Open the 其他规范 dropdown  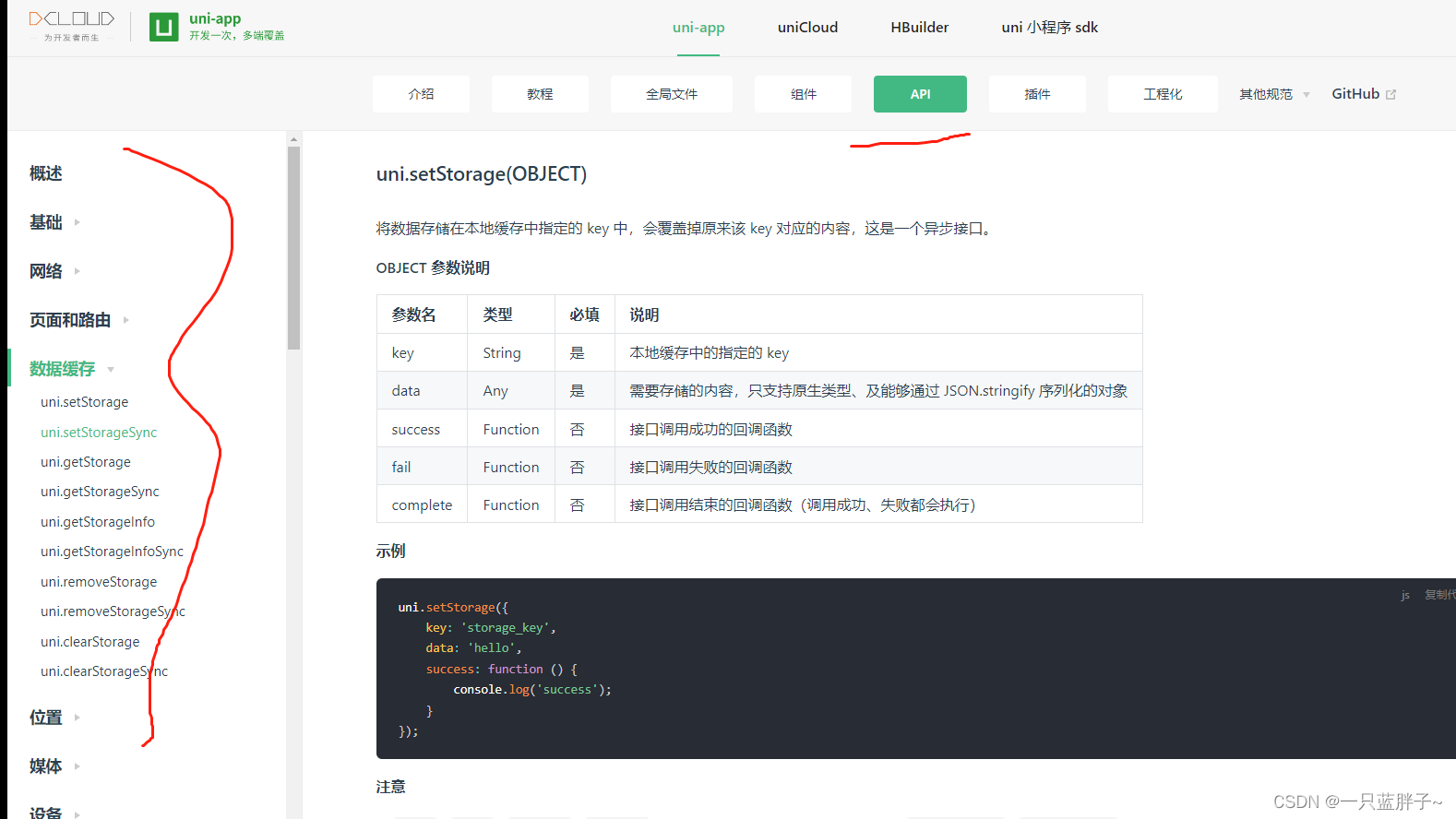pyautogui.click(x=1274, y=94)
